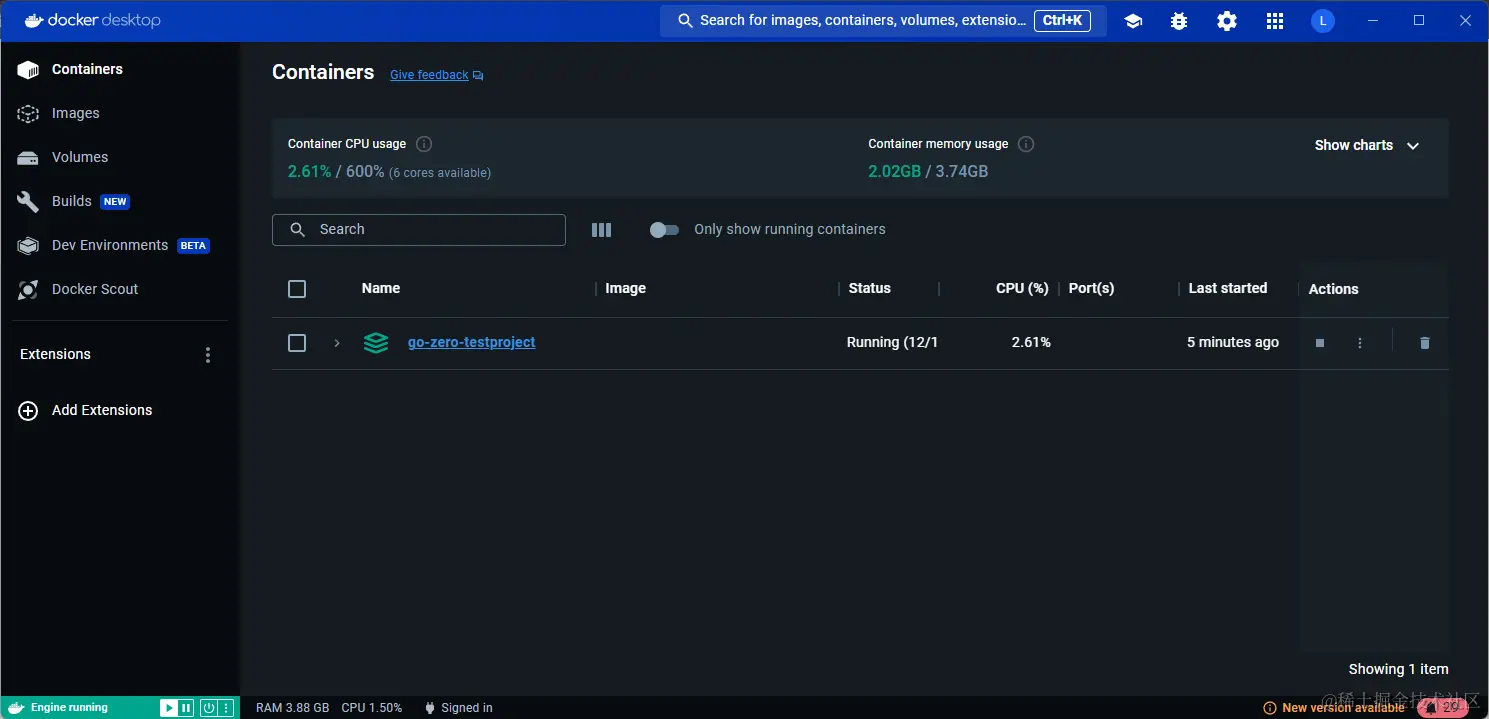Viewport: 1489px width, 719px height.
Task: Open the column visibility icon
Action: point(601,230)
